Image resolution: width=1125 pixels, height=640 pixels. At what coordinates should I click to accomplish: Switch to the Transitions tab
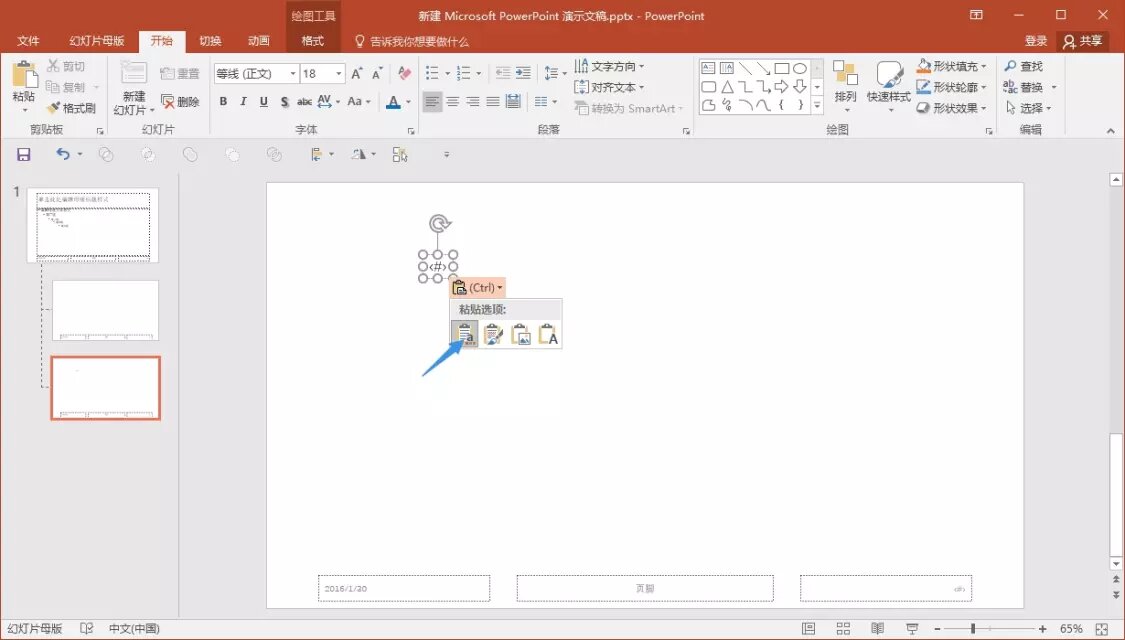tap(210, 41)
